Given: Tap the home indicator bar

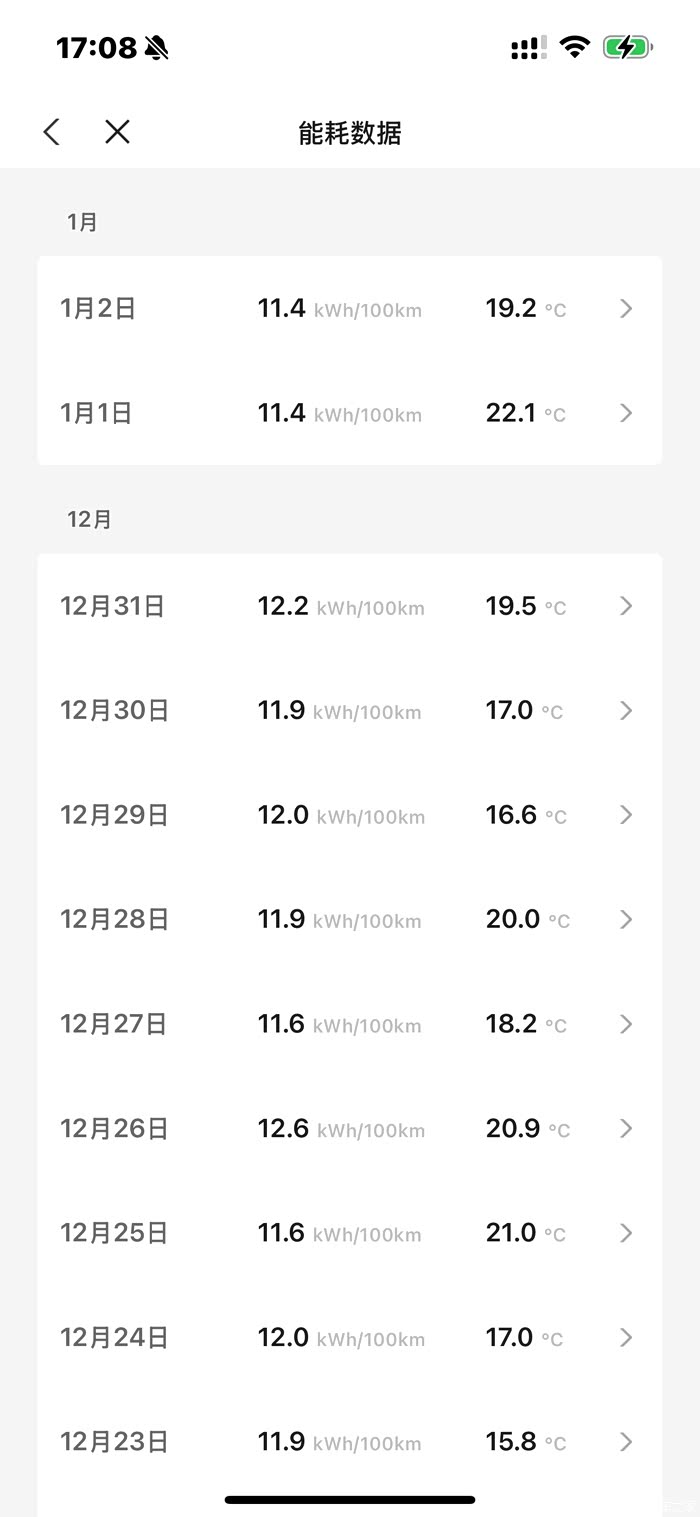Looking at the screenshot, I should pyautogui.click(x=350, y=1499).
